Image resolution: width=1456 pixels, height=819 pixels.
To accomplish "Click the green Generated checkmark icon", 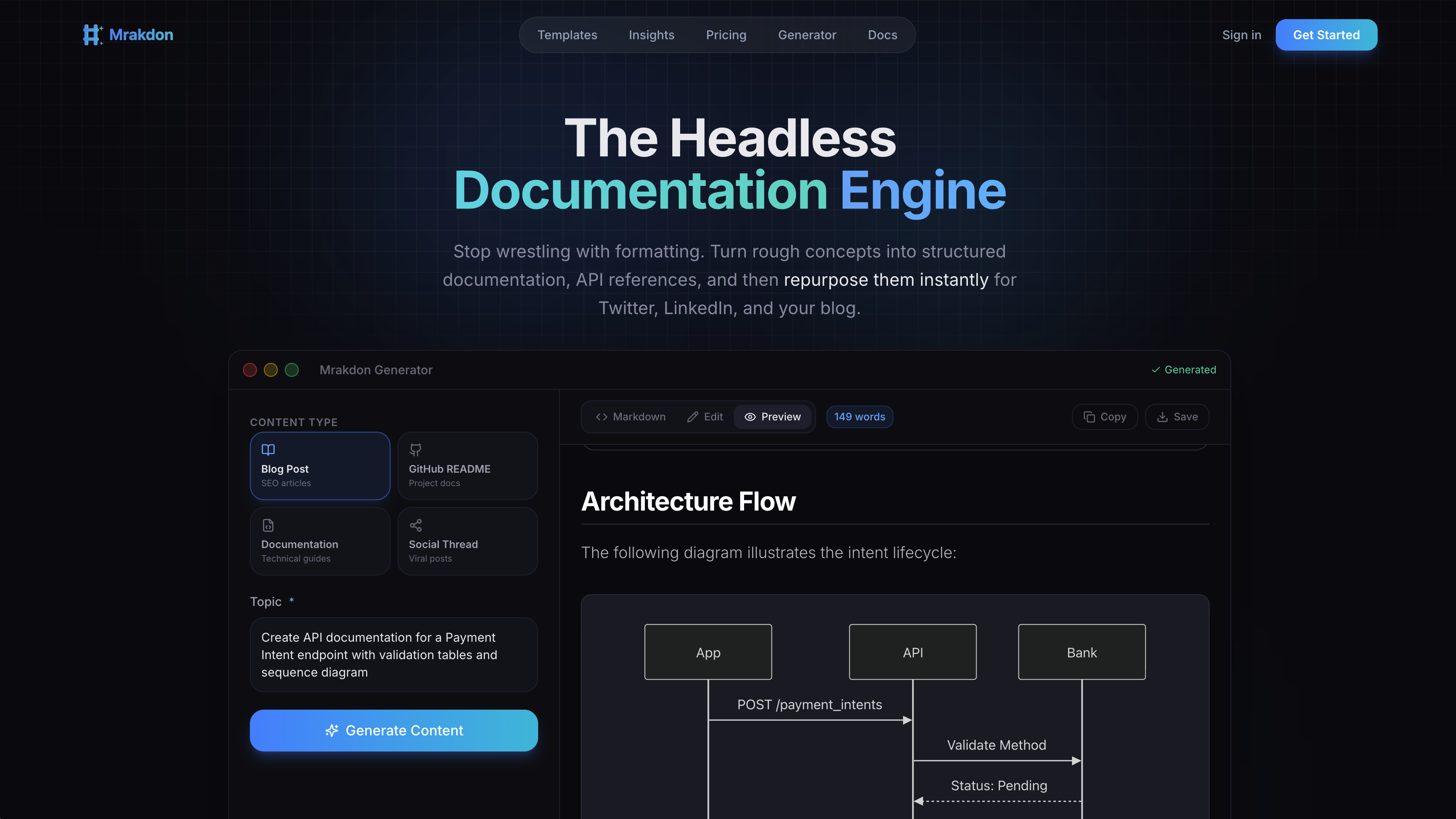I will tap(1155, 370).
